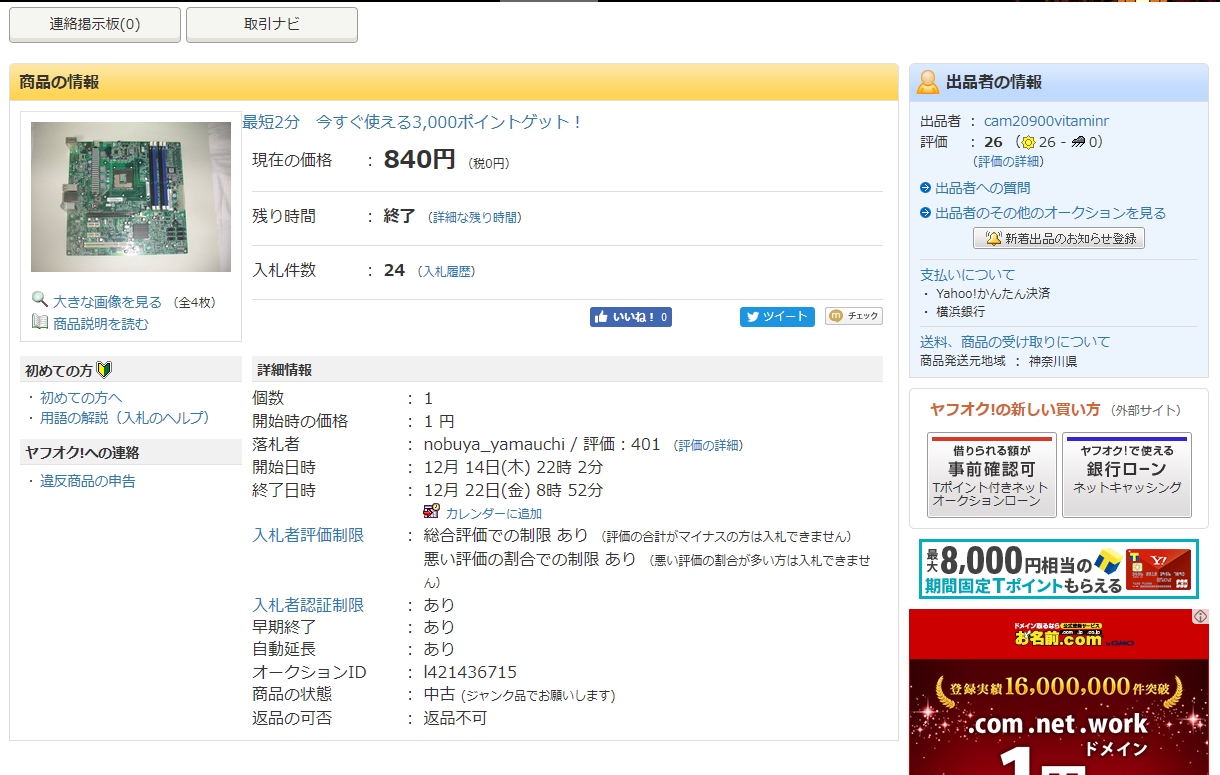Click the current price 840円 text

[420, 159]
